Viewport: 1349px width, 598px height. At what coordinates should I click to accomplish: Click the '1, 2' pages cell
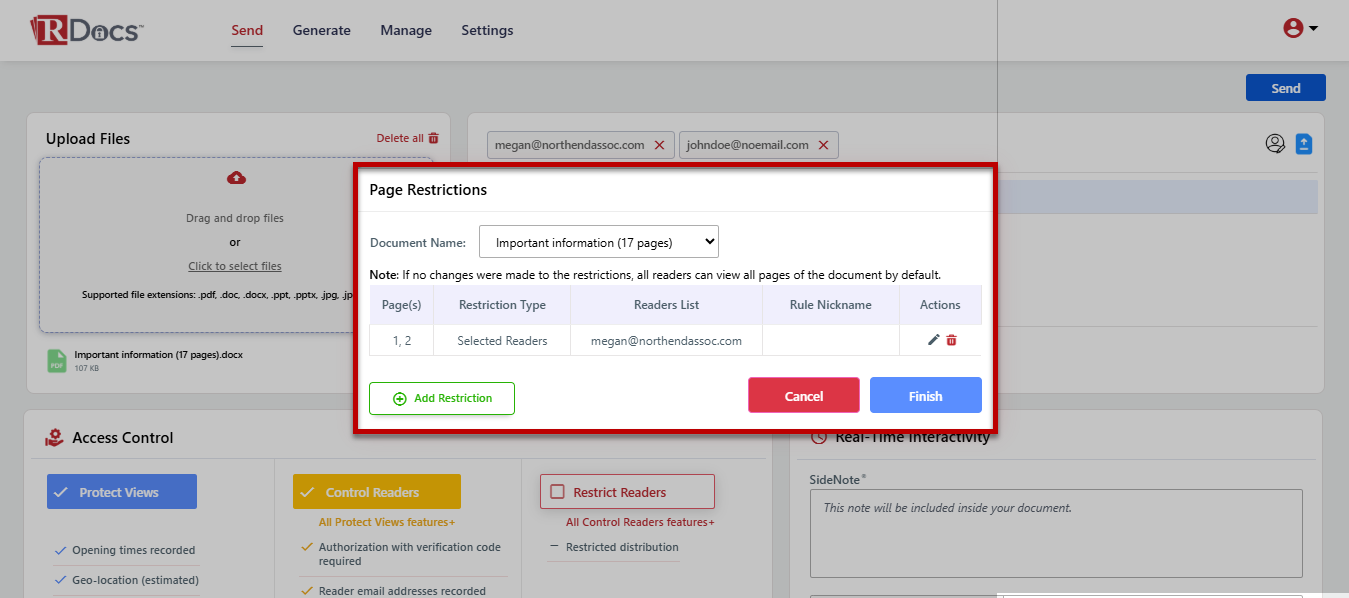[x=402, y=340]
